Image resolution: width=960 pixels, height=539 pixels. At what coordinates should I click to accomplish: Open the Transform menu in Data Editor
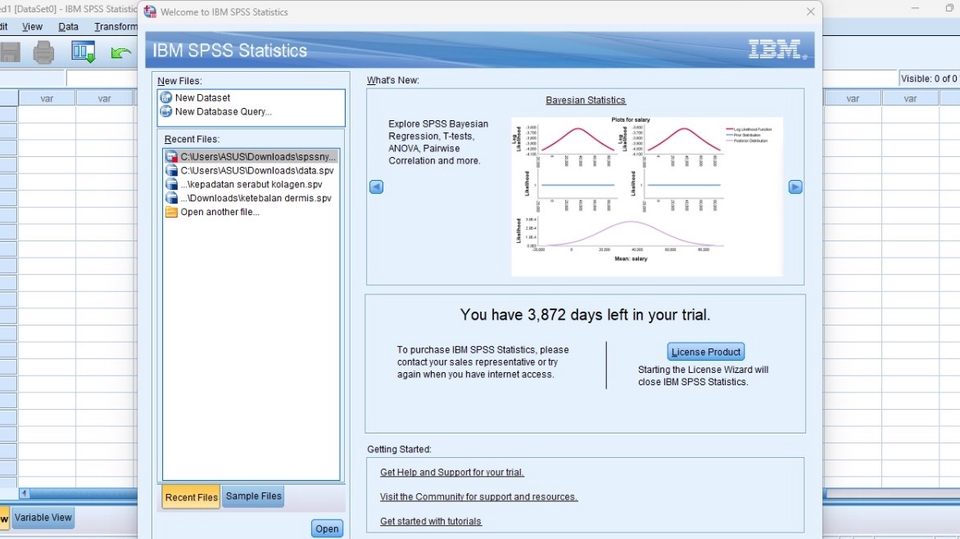(116, 26)
